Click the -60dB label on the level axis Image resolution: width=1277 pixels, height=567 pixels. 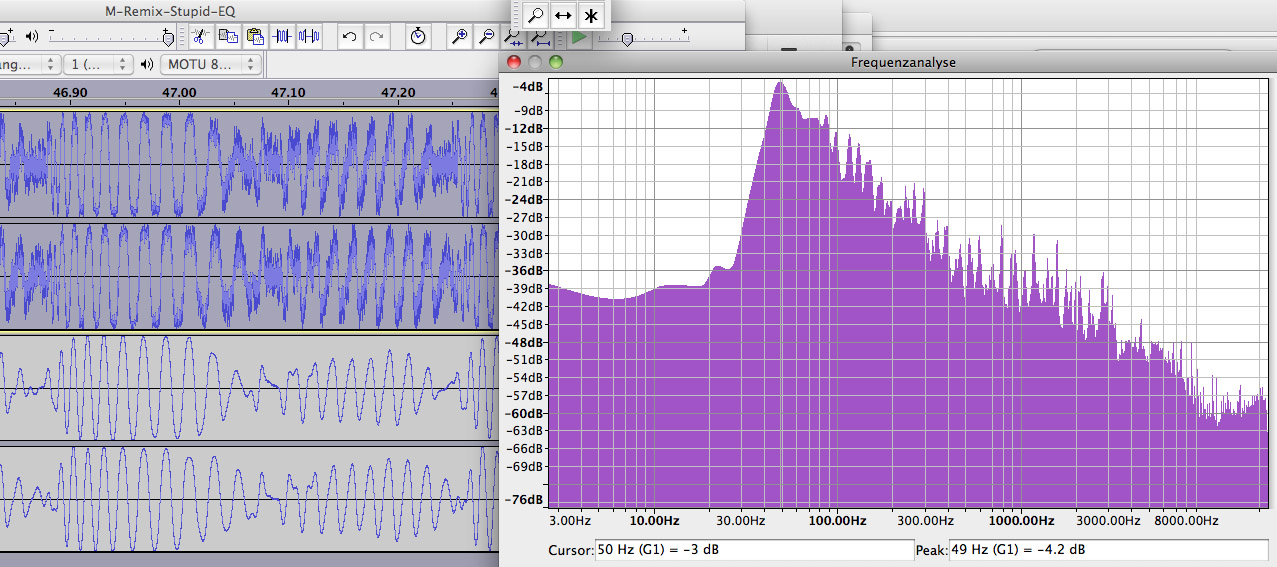[x=526, y=412]
